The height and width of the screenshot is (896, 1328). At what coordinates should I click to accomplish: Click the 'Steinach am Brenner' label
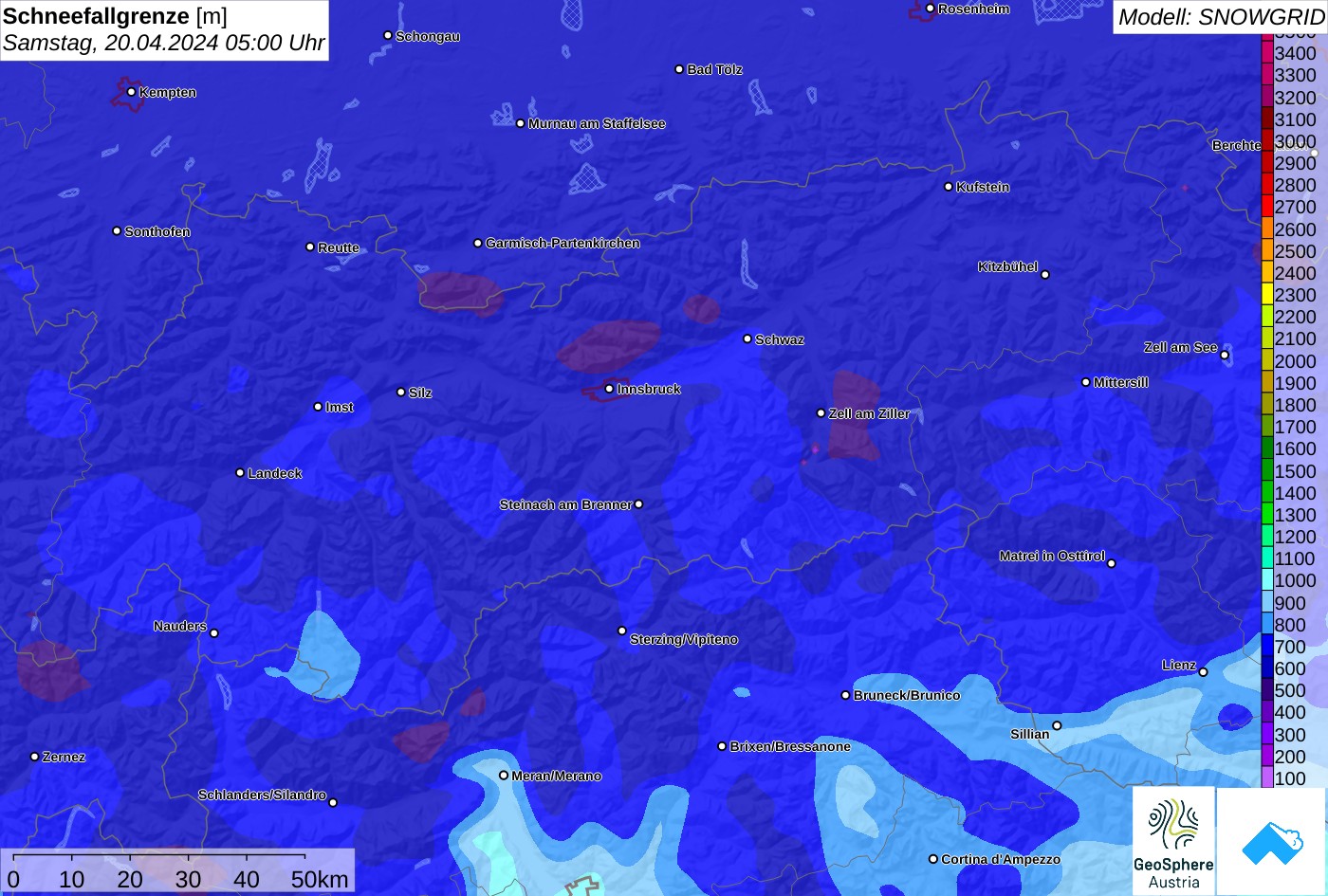point(565,504)
